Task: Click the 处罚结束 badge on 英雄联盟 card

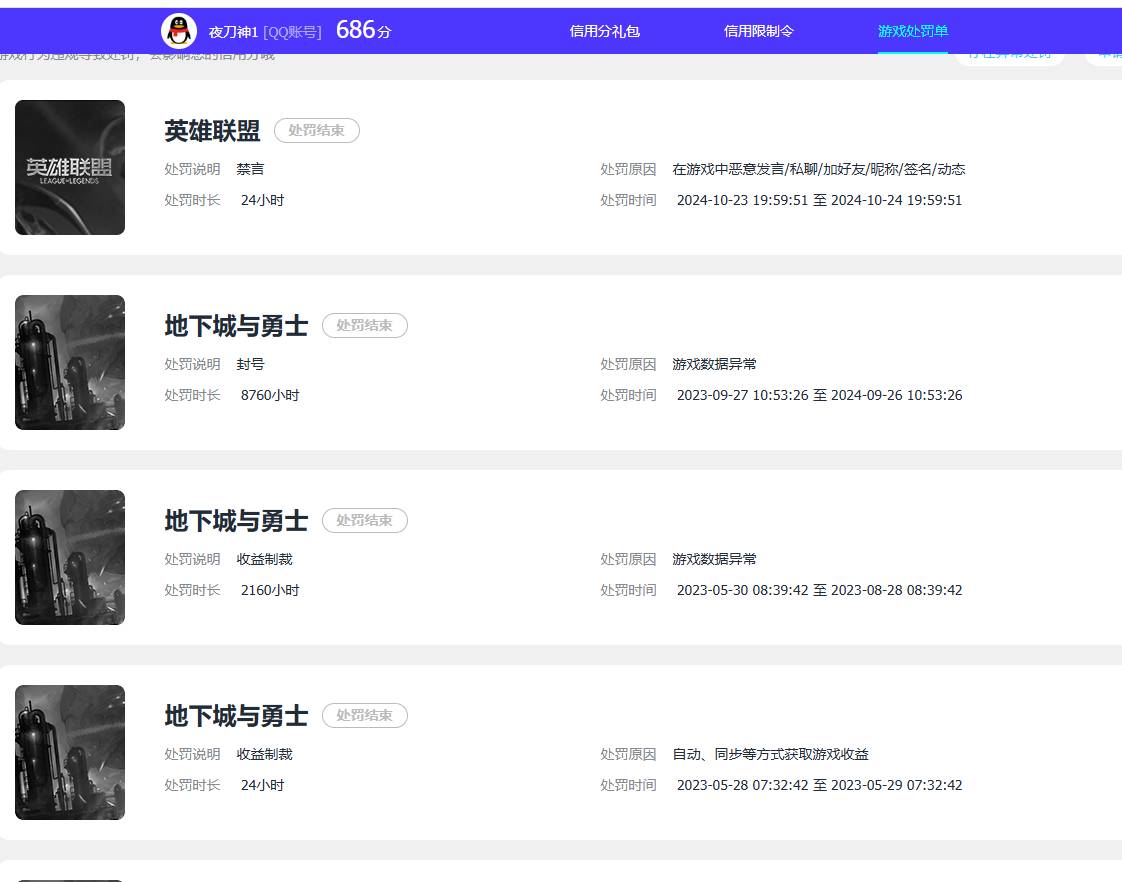Action: (x=317, y=130)
